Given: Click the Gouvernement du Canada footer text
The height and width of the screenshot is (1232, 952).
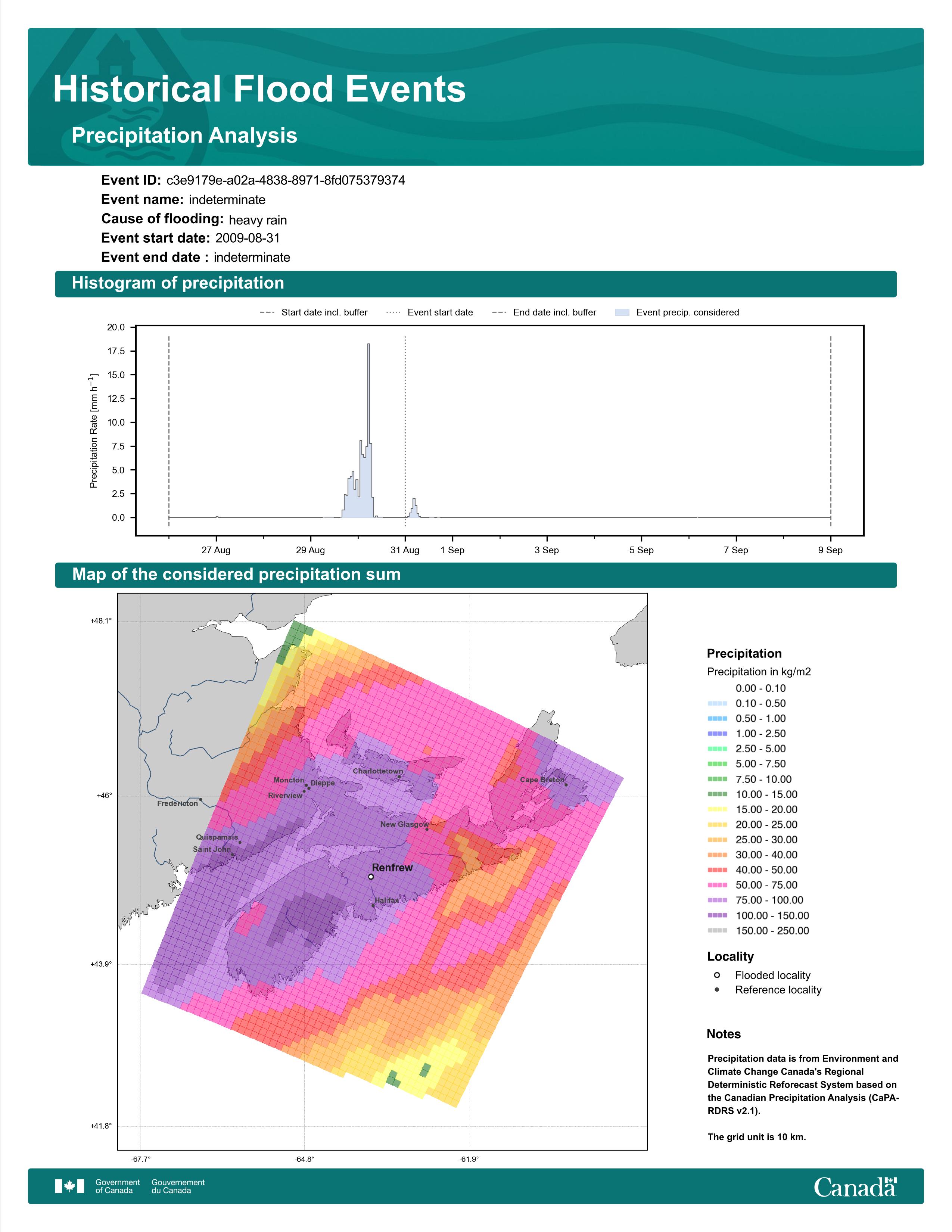Looking at the screenshot, I should [178, 1186].
